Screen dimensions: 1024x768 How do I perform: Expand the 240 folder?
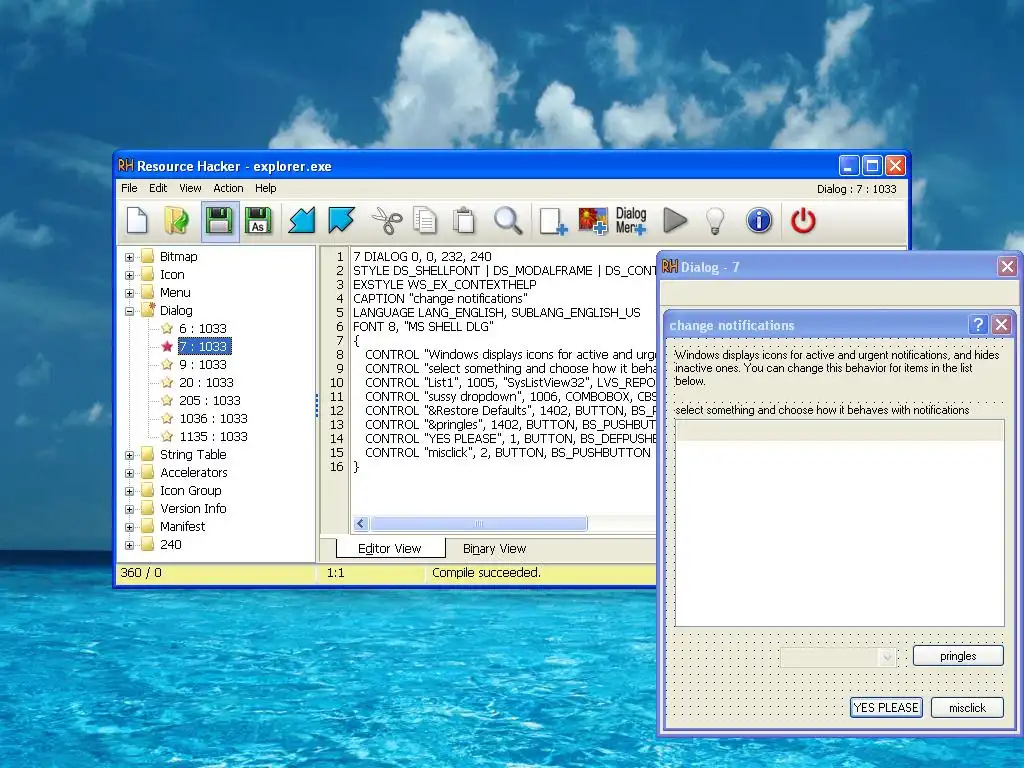tap(129, 545)
